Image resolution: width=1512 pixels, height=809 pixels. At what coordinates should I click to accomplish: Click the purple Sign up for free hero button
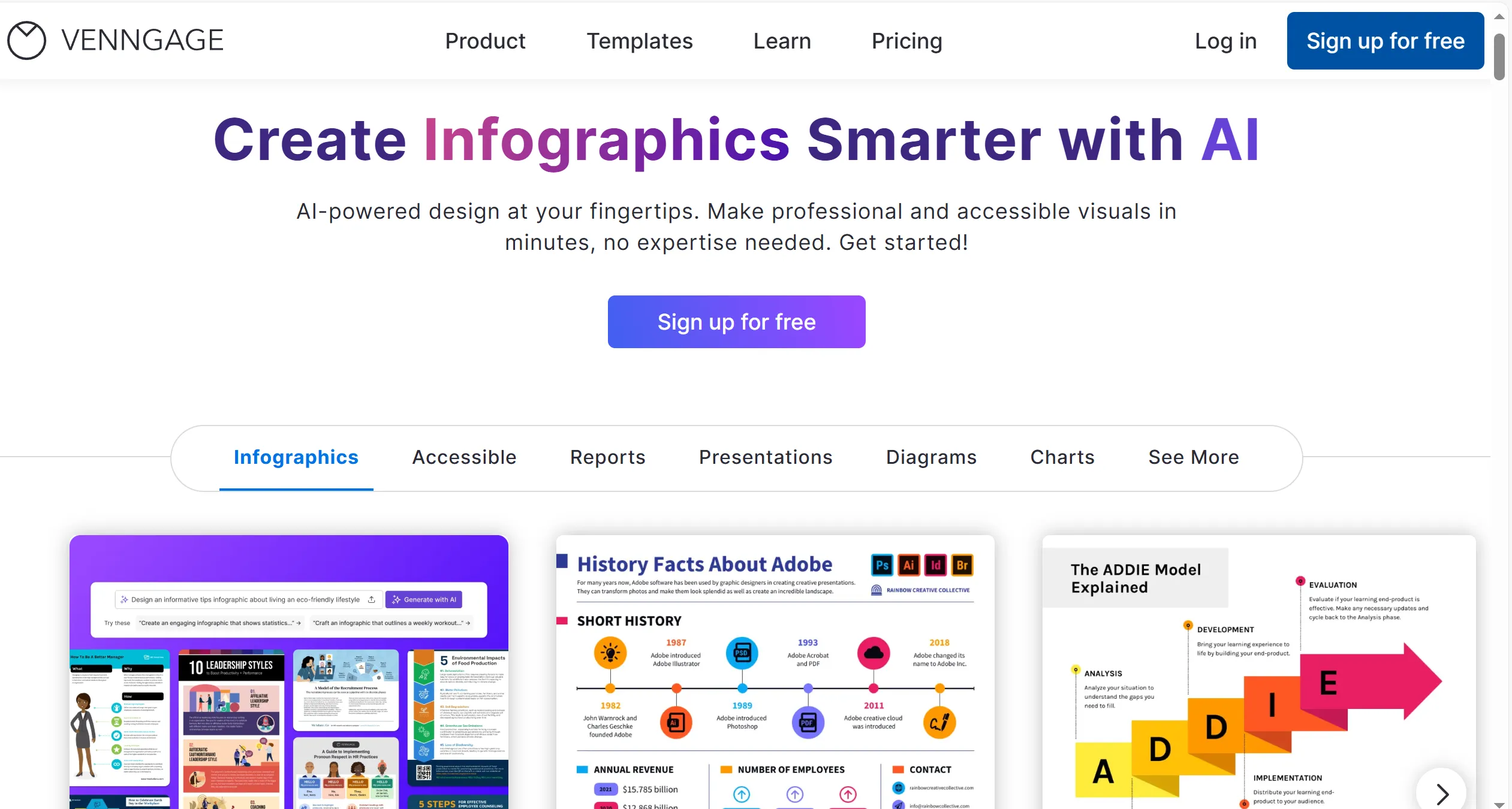coord(736,322)
